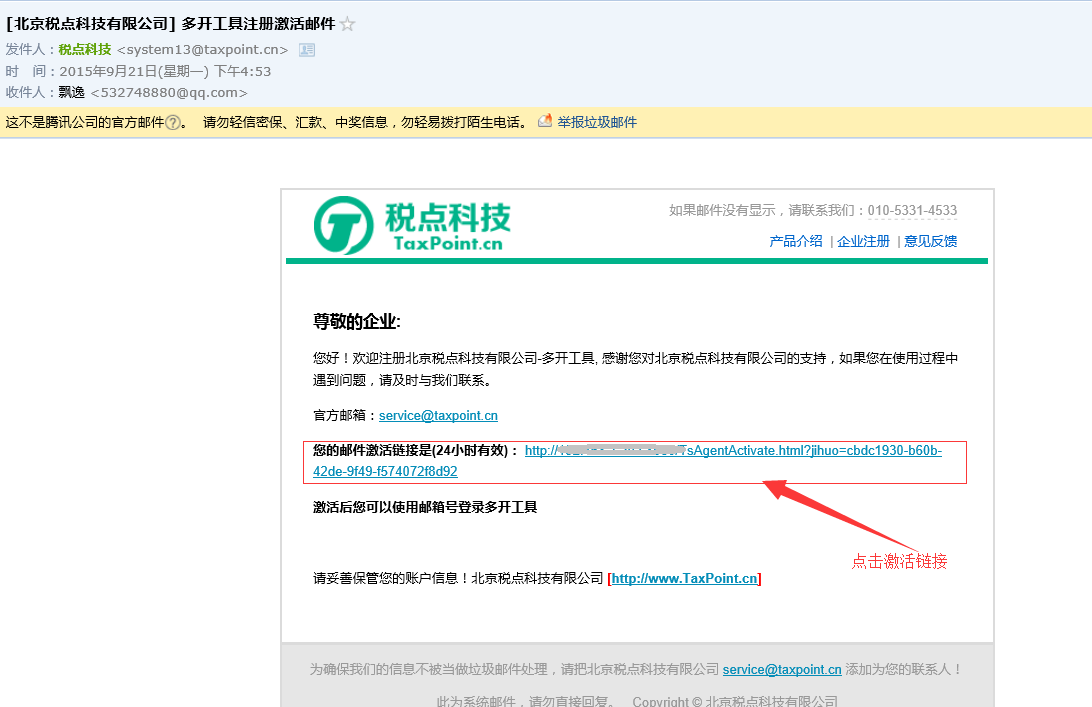Screen dimensions: 1092x707
Task: Click the warning 这不是腾讯公司的官方邮件
Action: 85,123
